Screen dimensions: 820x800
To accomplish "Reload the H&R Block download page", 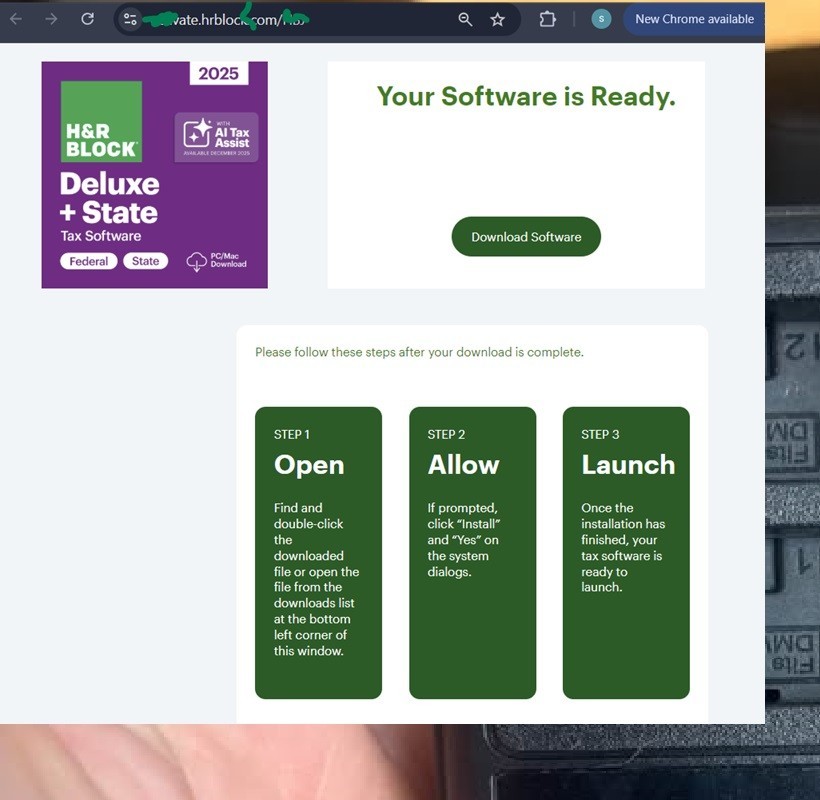I will point(88,19).
